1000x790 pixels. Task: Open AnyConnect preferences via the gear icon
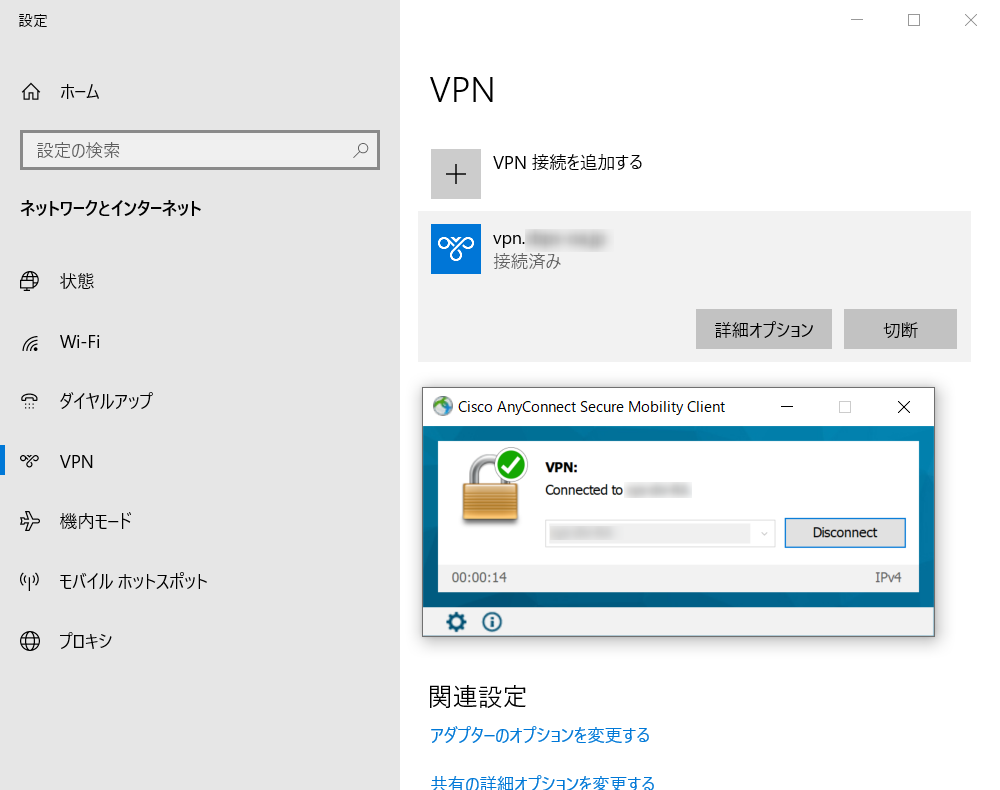click(x=456, y=622)
